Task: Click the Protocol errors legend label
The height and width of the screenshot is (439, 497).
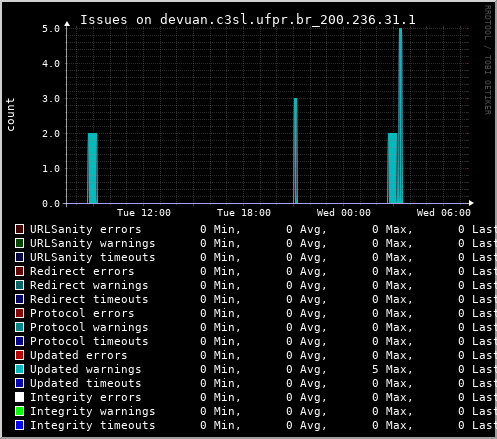Action: point(82,313)
